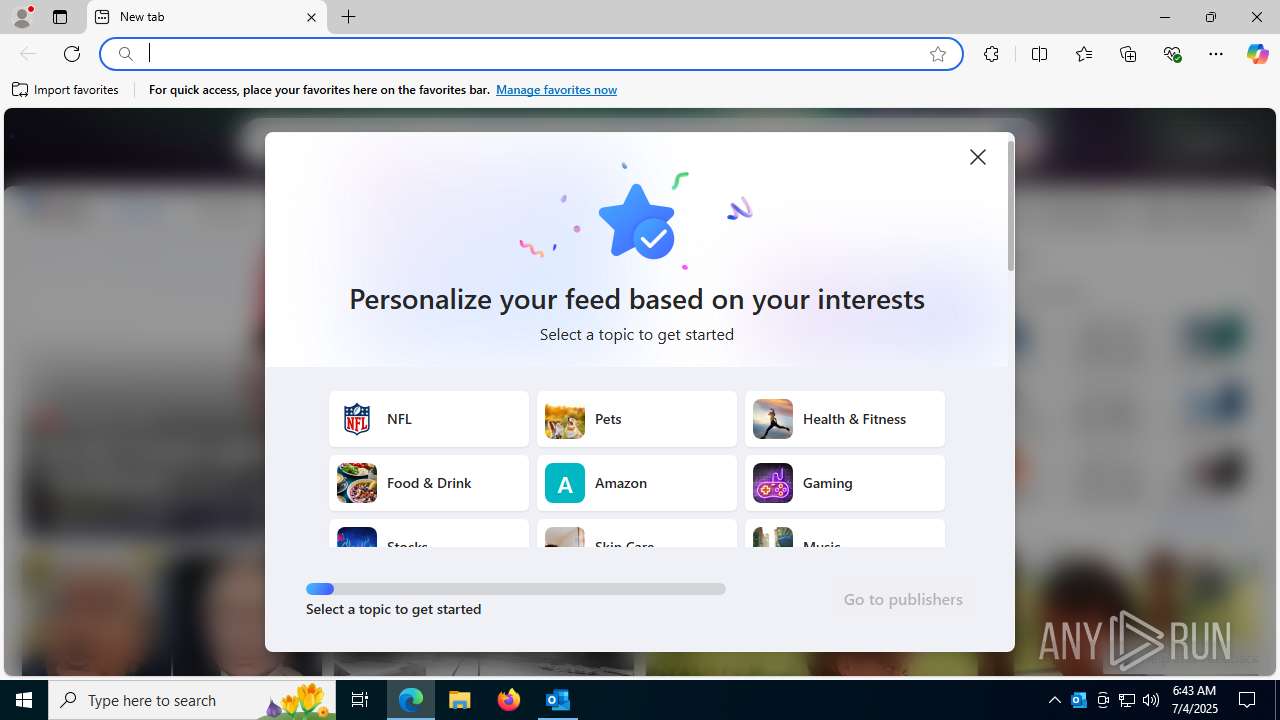This screenshot has height=720, width=1280.
Task: Open Browser essentials icon
Action: coord(1172,54)
